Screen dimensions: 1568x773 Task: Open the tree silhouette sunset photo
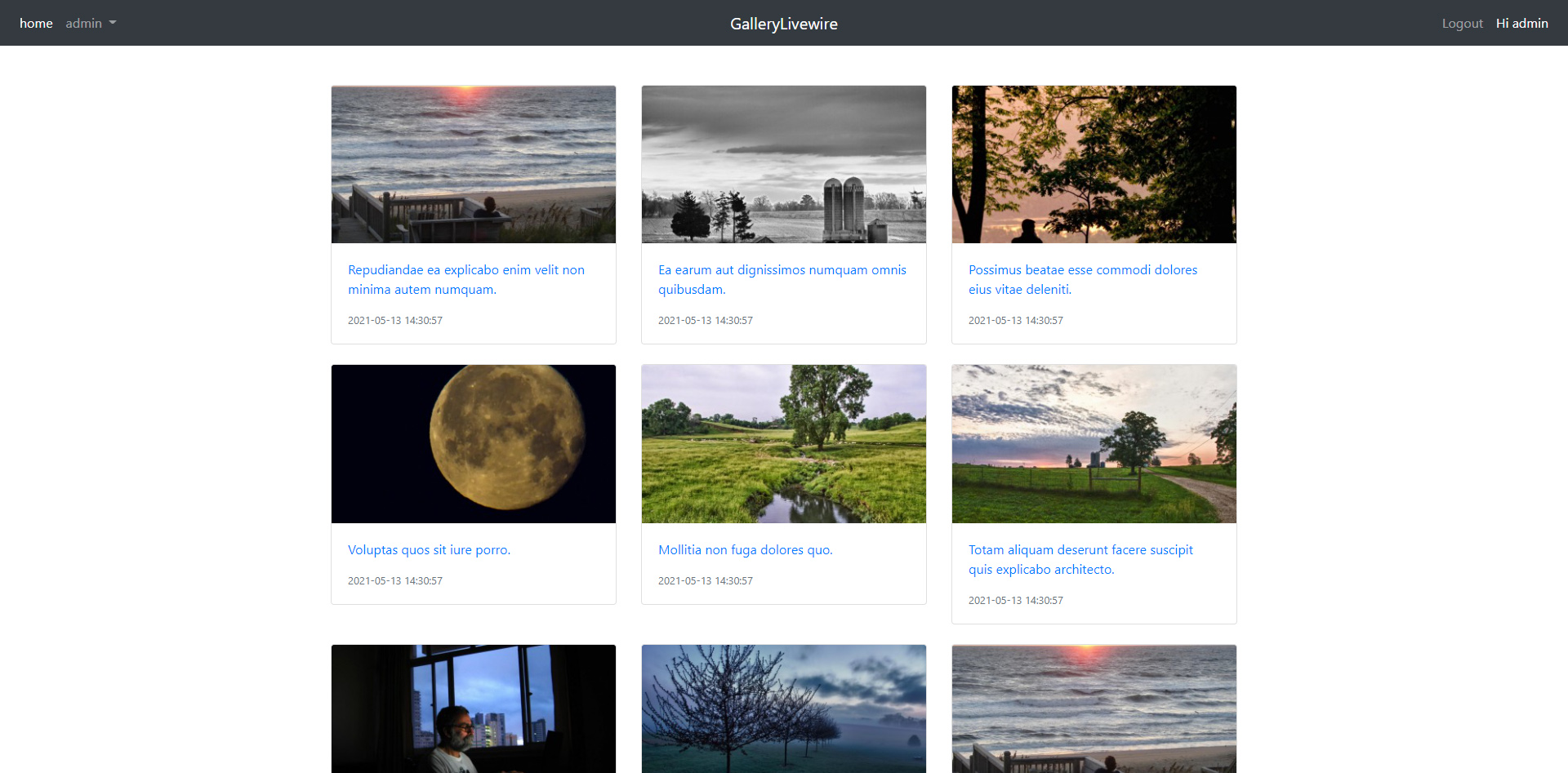point(1094,164)
